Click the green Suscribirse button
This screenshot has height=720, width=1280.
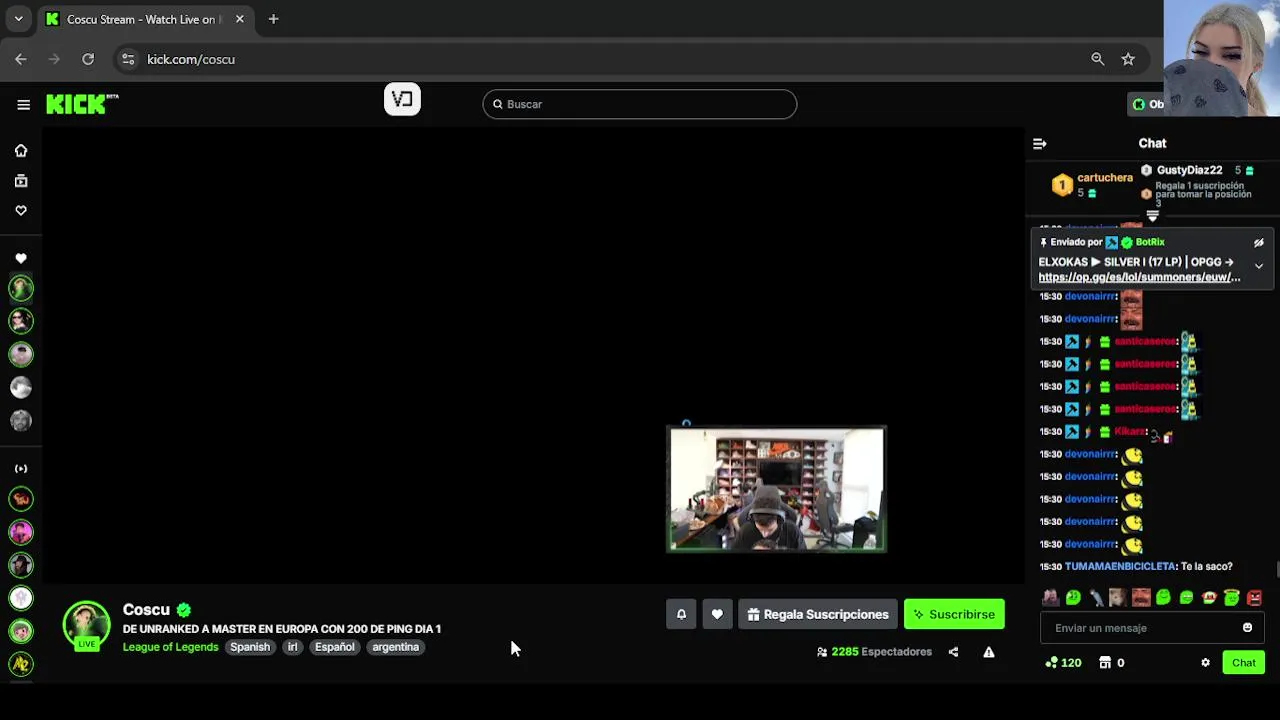(954, 614)
